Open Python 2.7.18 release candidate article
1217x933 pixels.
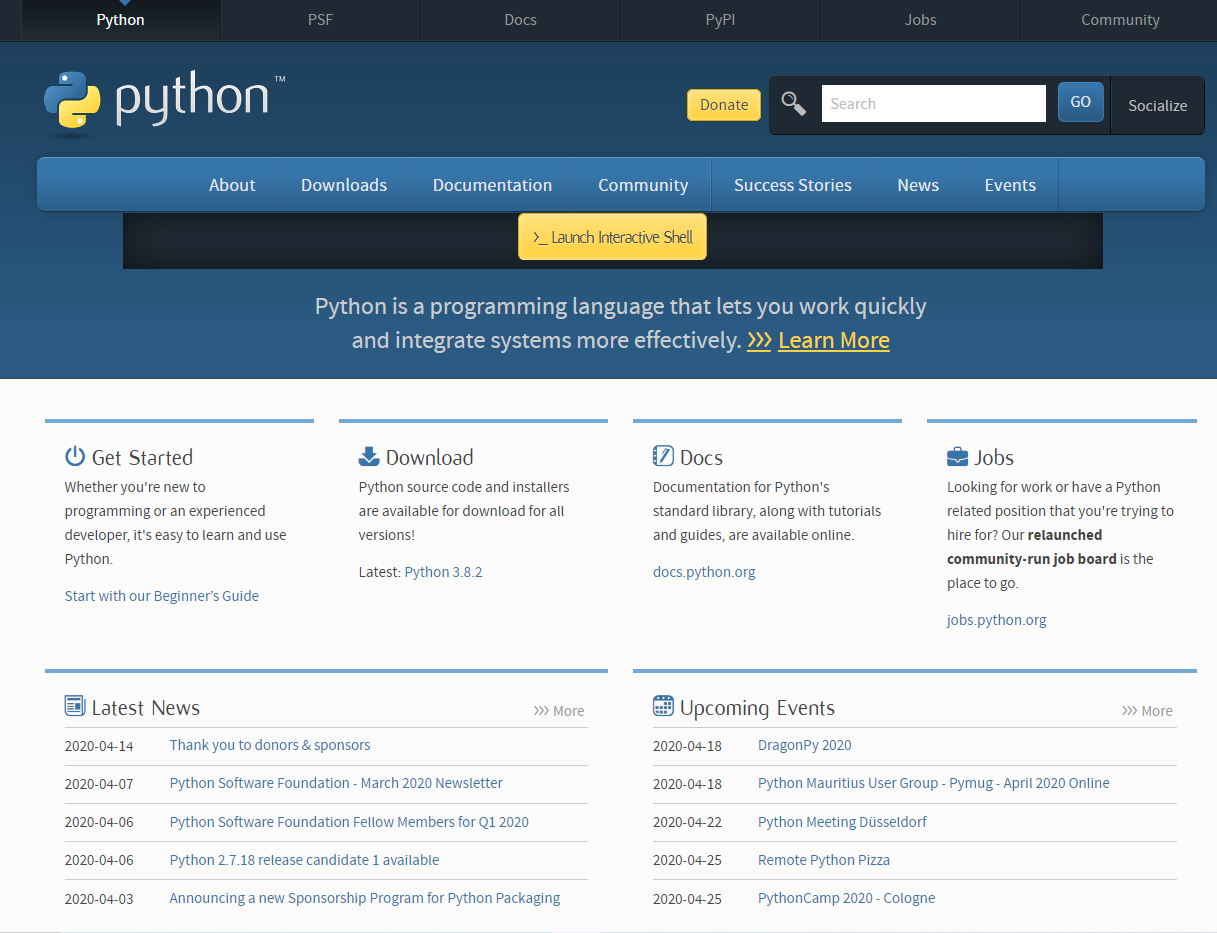[x=304, y=860]
